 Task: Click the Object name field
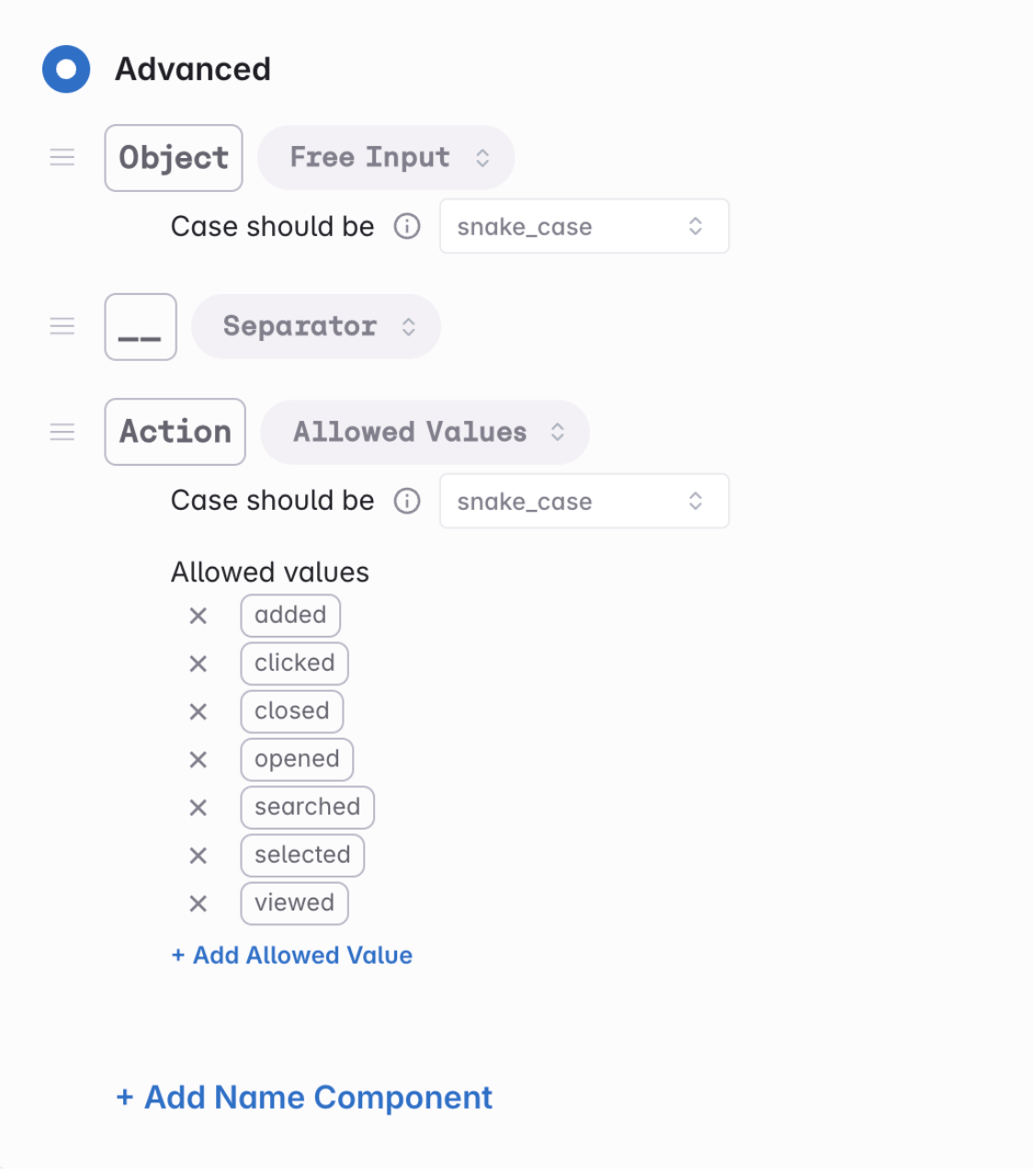(174, 158)
